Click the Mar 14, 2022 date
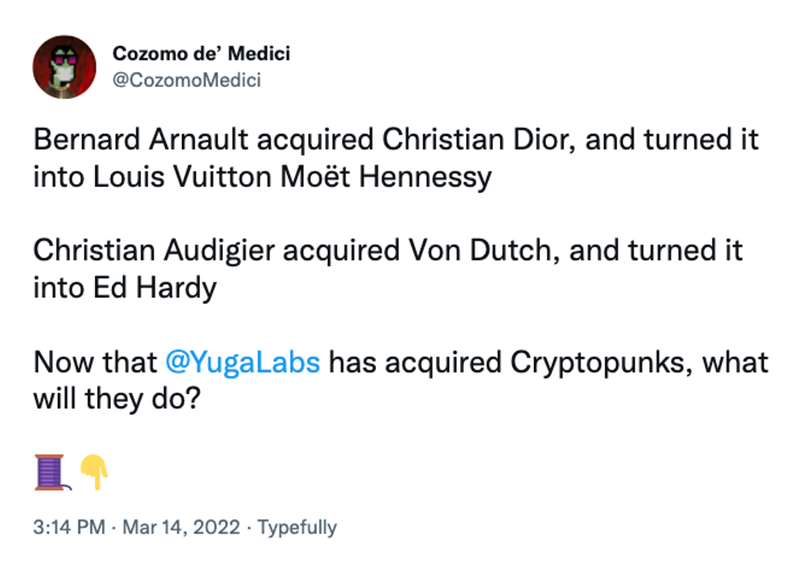This screenshot has width=799, height=568. (181, 527)
